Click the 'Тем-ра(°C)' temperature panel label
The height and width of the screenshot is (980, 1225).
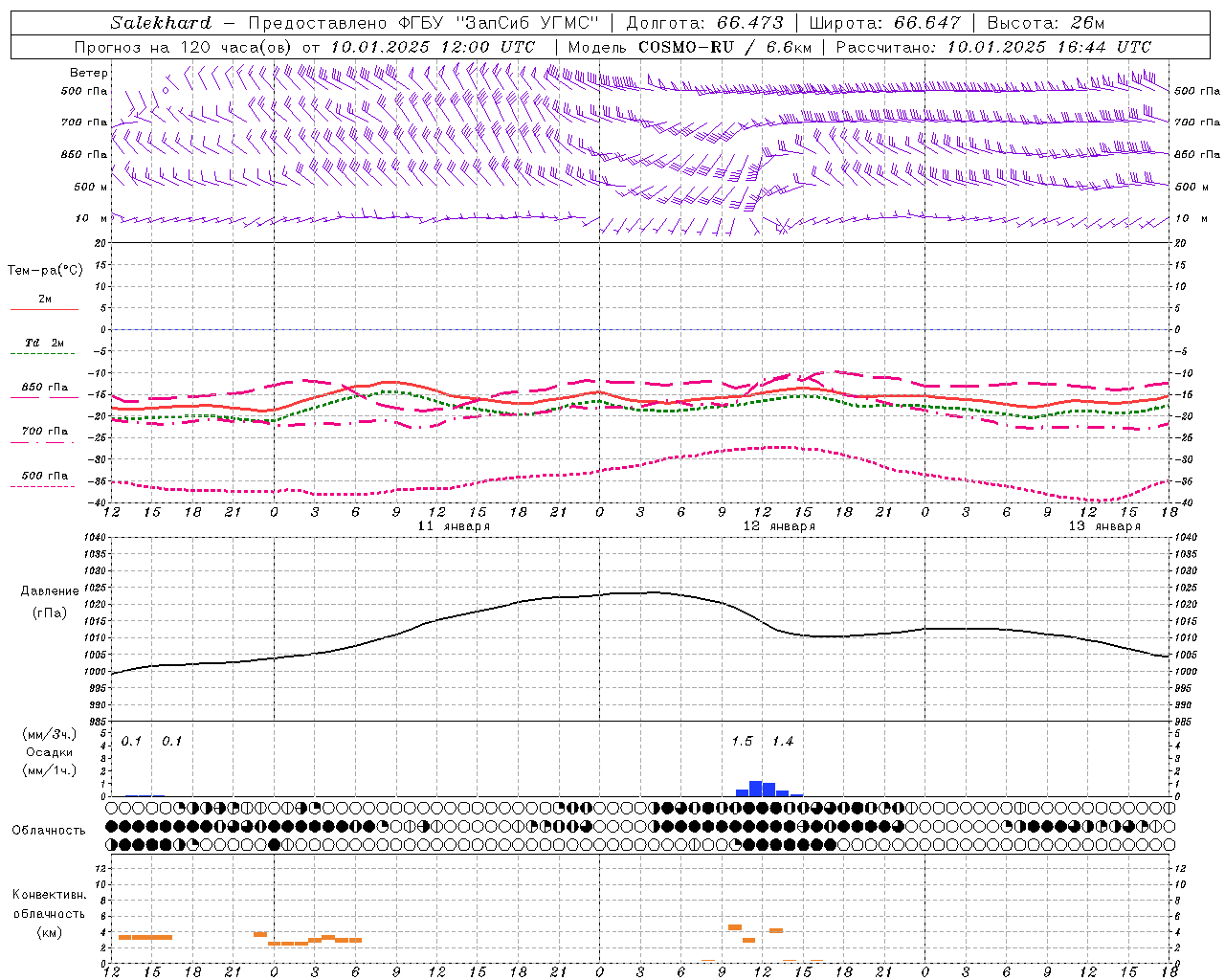(45, 271)
